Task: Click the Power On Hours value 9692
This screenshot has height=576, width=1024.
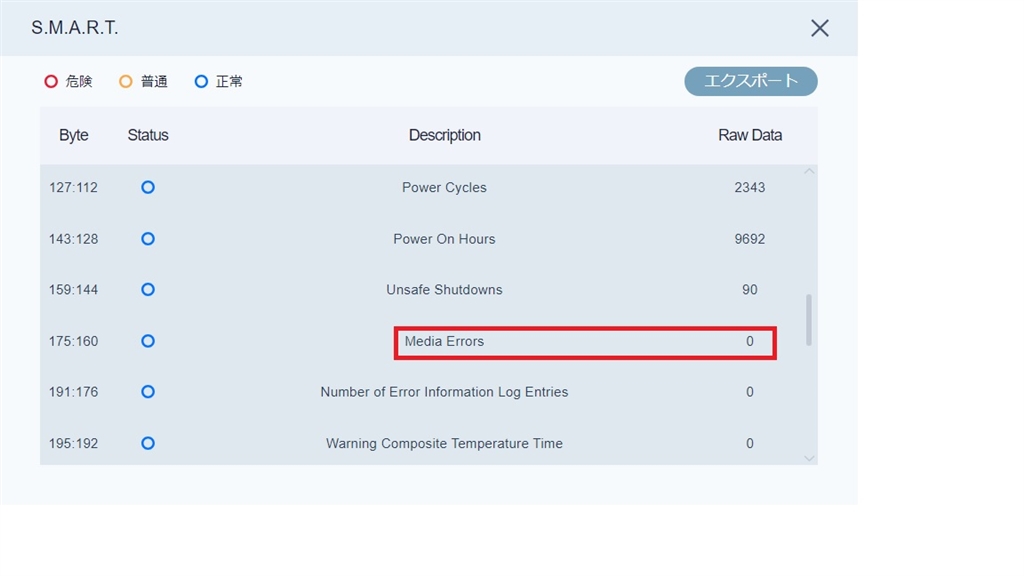Action: (750, 239)
